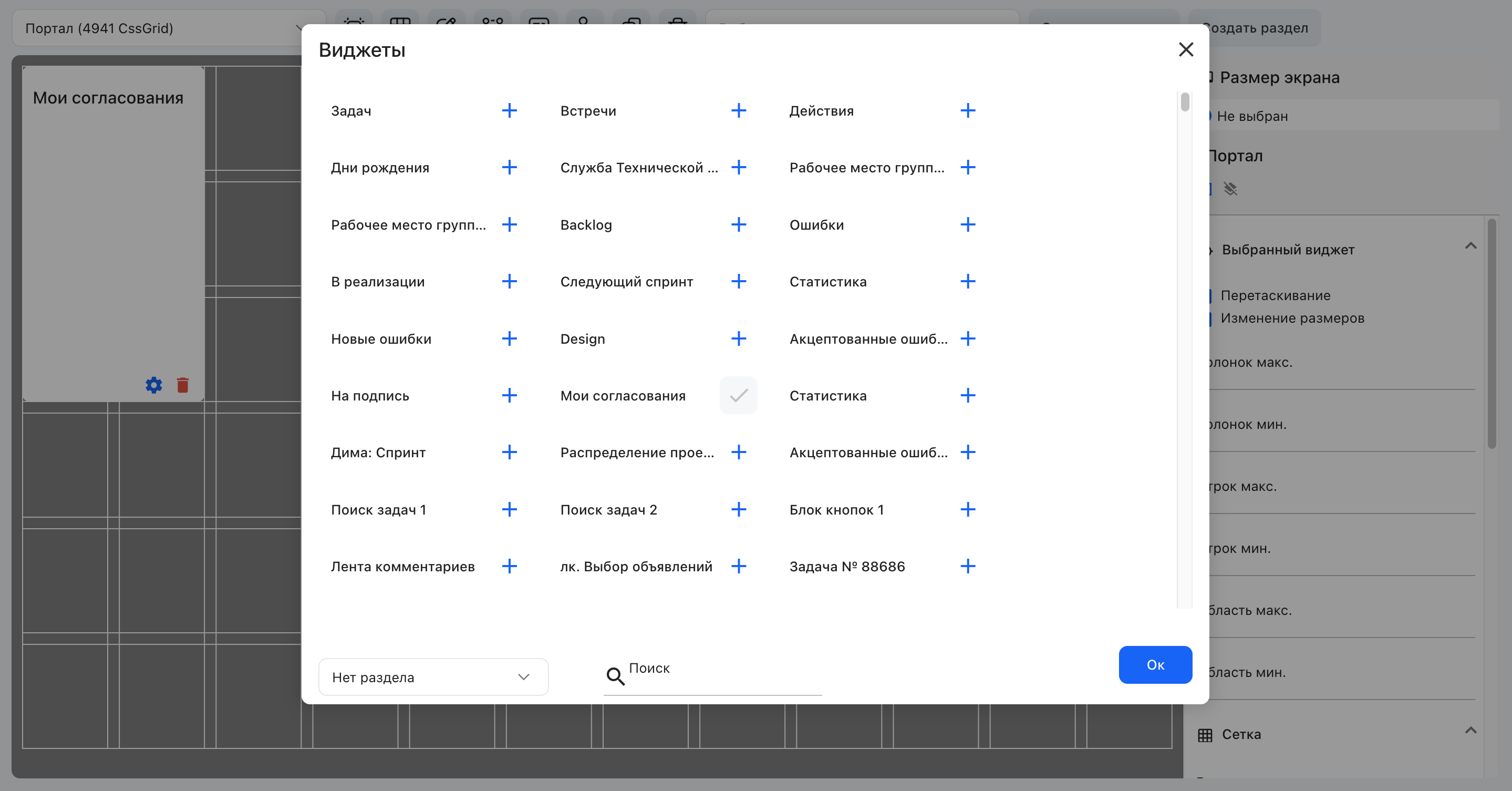Add the Задач widget with plus icon
The height and width of the screenshot is (791, 1512).
click(x=510, y=110)
